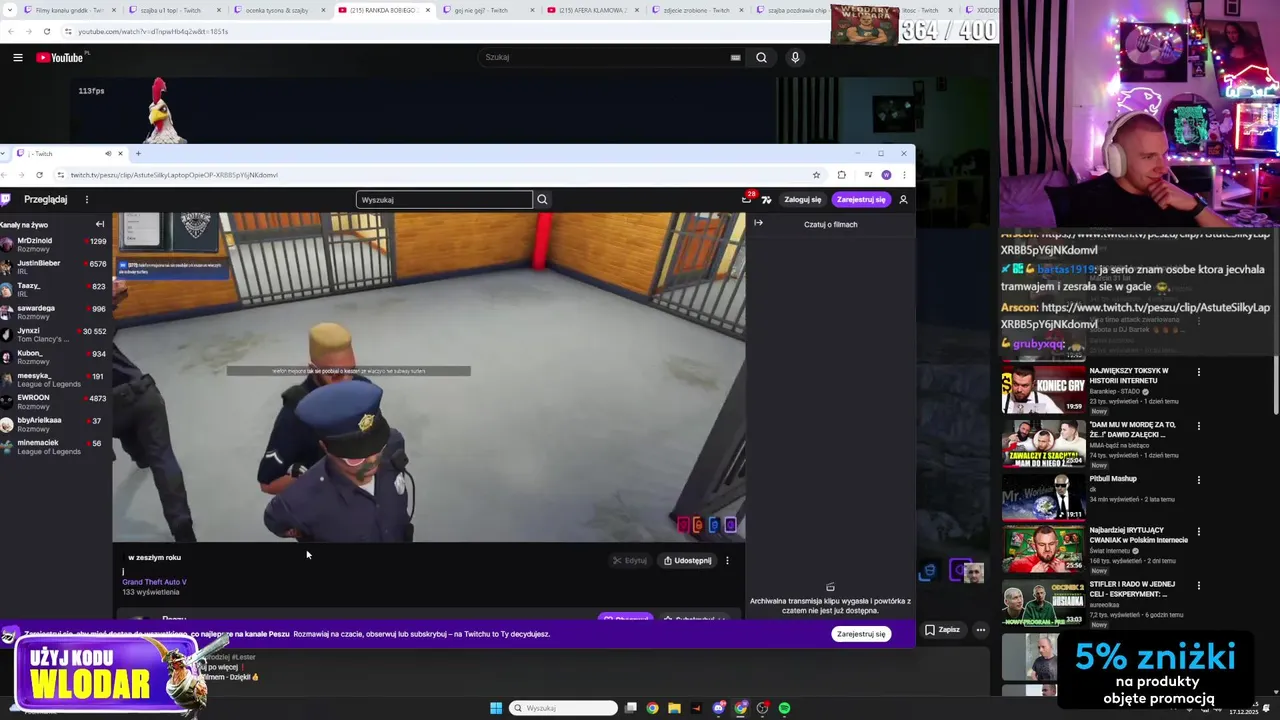Open NAJWIĘKSZY TOKSYK video thumbnail
Screen dimensions: 1280x720
coord(1043,389)
